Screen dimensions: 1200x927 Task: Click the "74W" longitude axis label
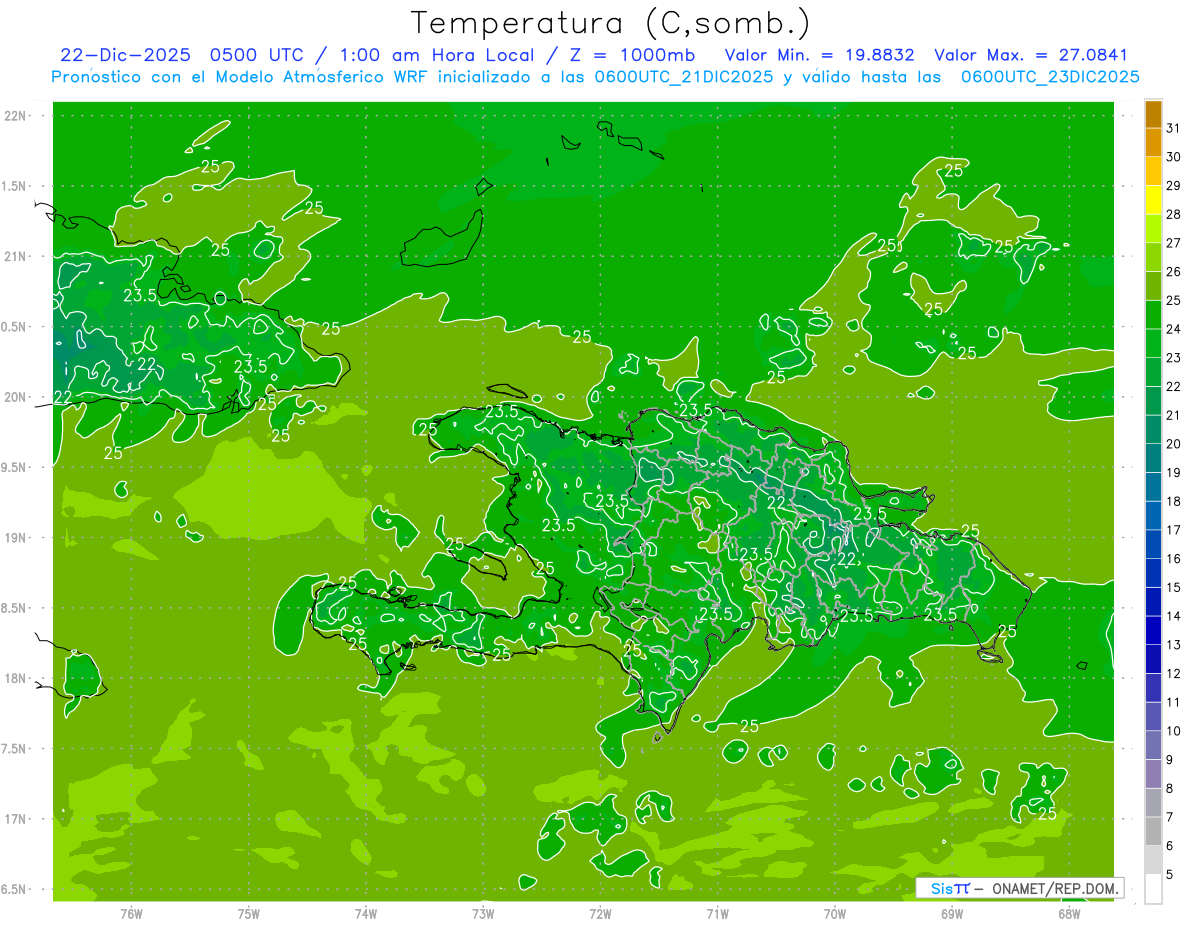tap(366, 914)
